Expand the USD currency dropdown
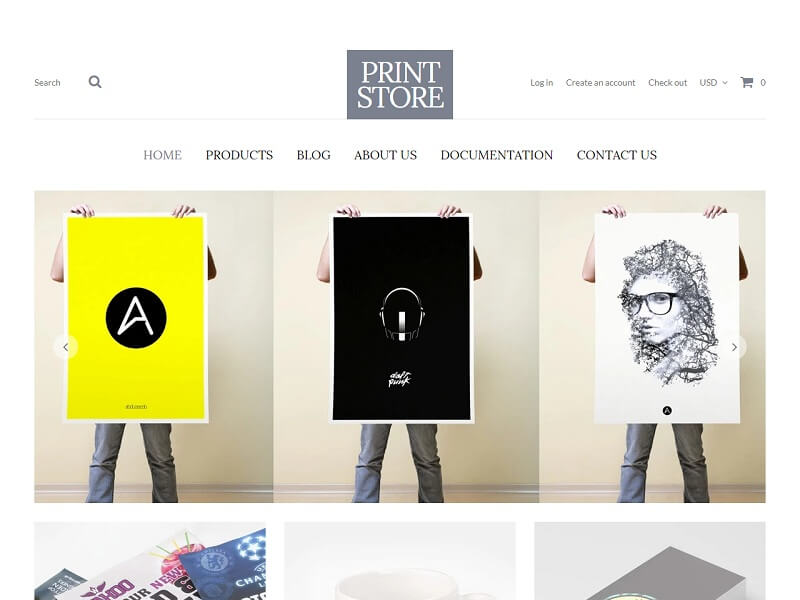The height and width of the screenshot is (600, 800). tap(713, 83)
